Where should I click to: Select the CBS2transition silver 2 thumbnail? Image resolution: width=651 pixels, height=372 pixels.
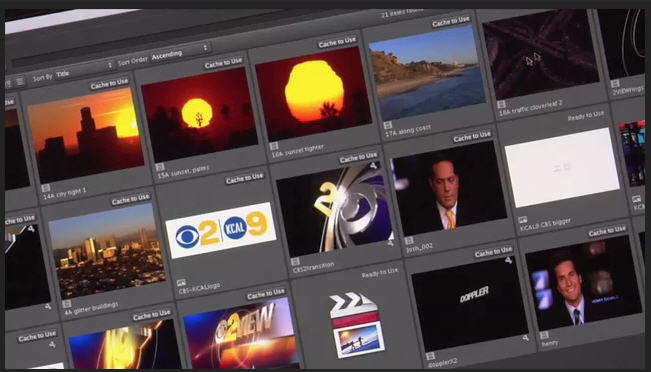(335, 209)
